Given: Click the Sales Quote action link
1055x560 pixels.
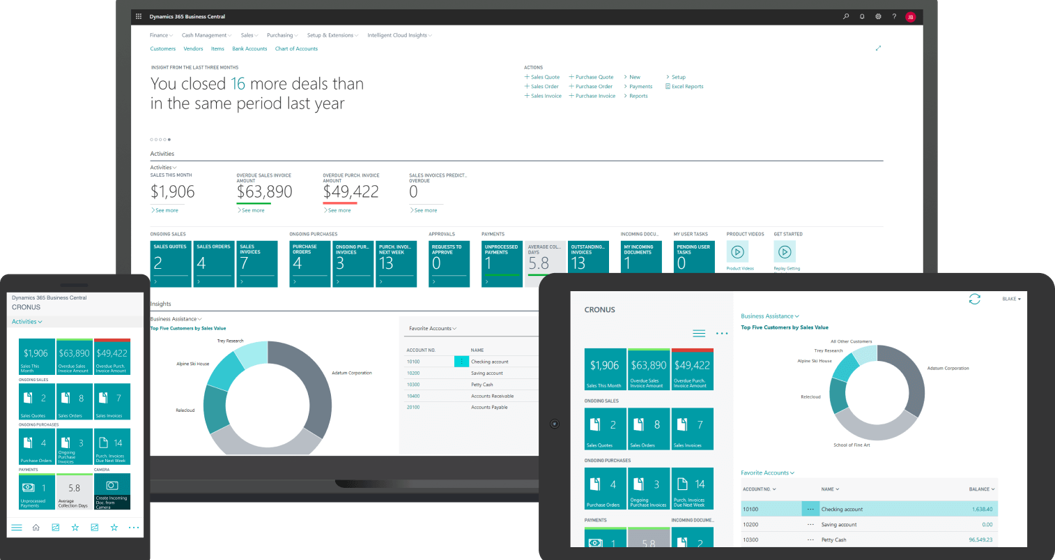Looking at the screenshot, I should [544, 77].
